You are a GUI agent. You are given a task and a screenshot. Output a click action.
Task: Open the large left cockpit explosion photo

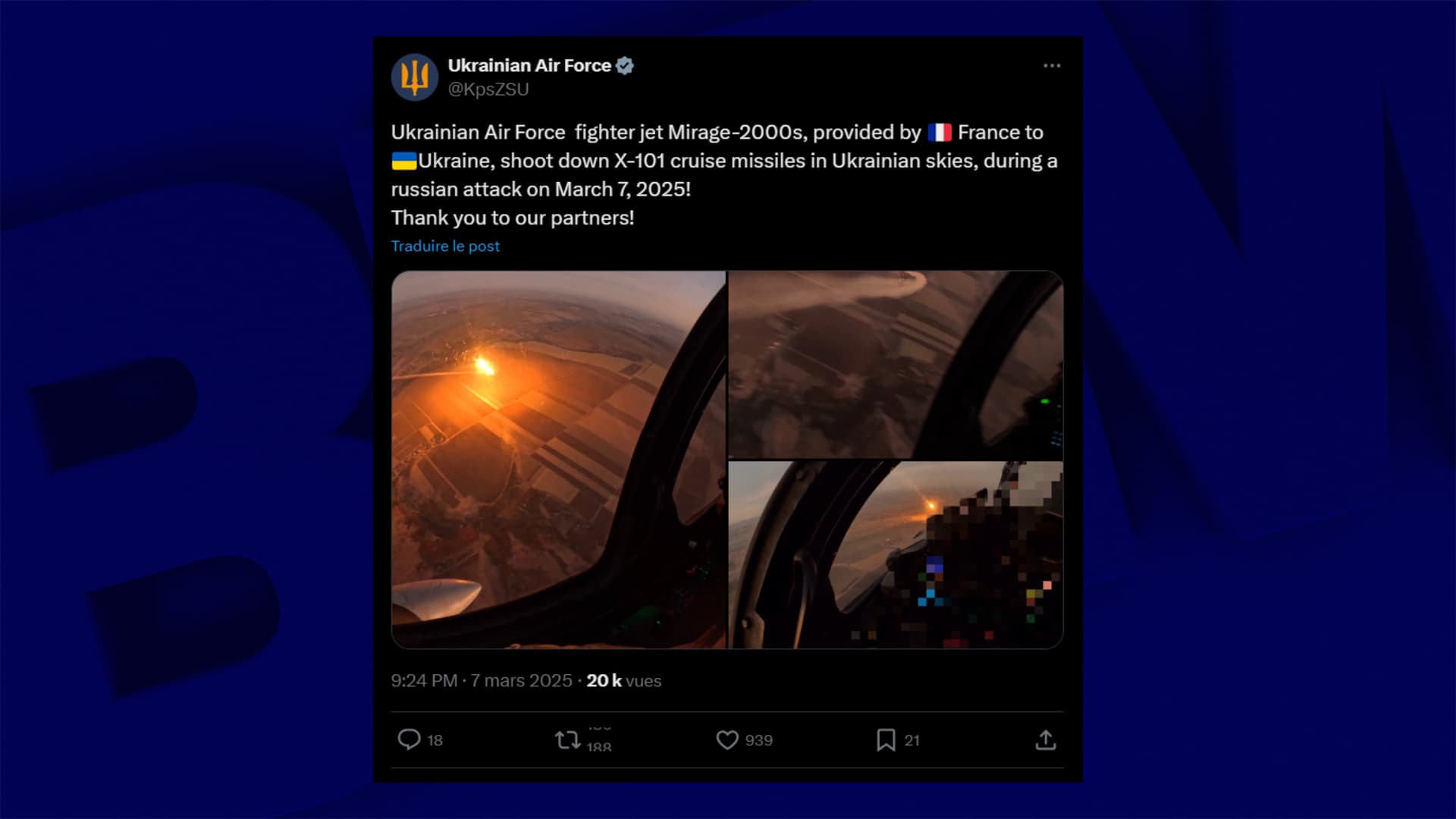point(558,460)
